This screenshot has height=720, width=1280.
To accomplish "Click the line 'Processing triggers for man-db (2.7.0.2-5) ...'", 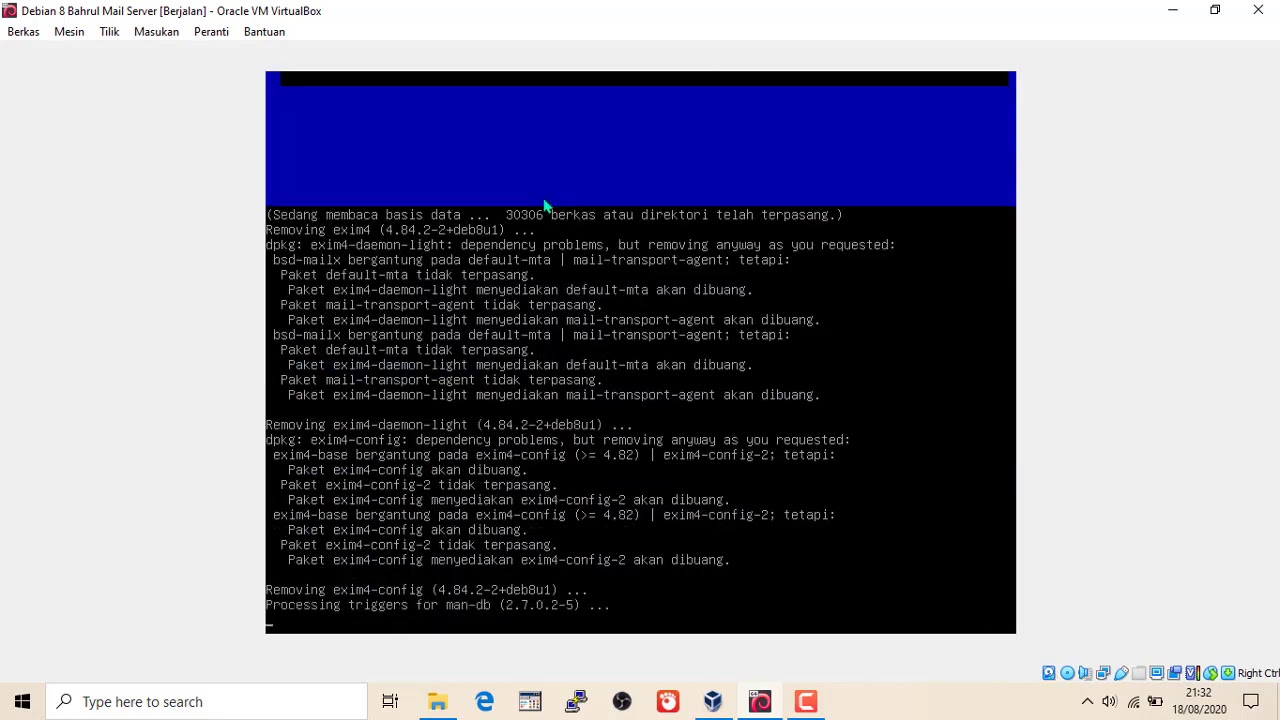I will tap(437, 605).
